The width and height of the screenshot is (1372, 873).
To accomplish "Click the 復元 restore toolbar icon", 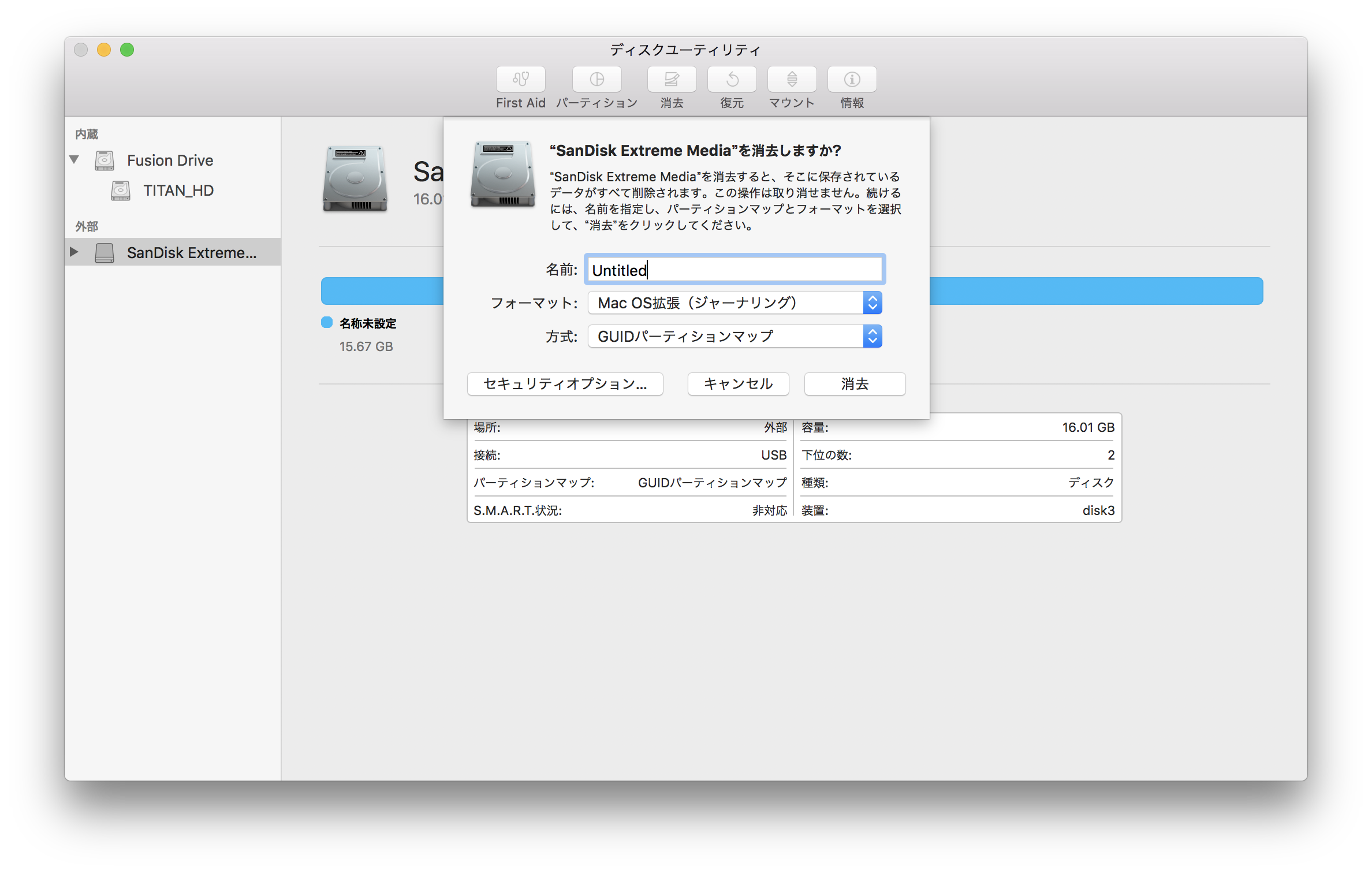I will pos(732,79).
